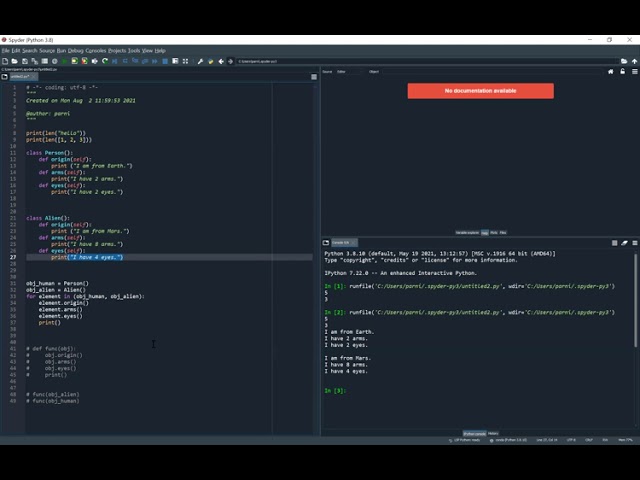Open editor pane options hamburger menu
This screenshot has height=480, width=640.
tap(314, 77)
